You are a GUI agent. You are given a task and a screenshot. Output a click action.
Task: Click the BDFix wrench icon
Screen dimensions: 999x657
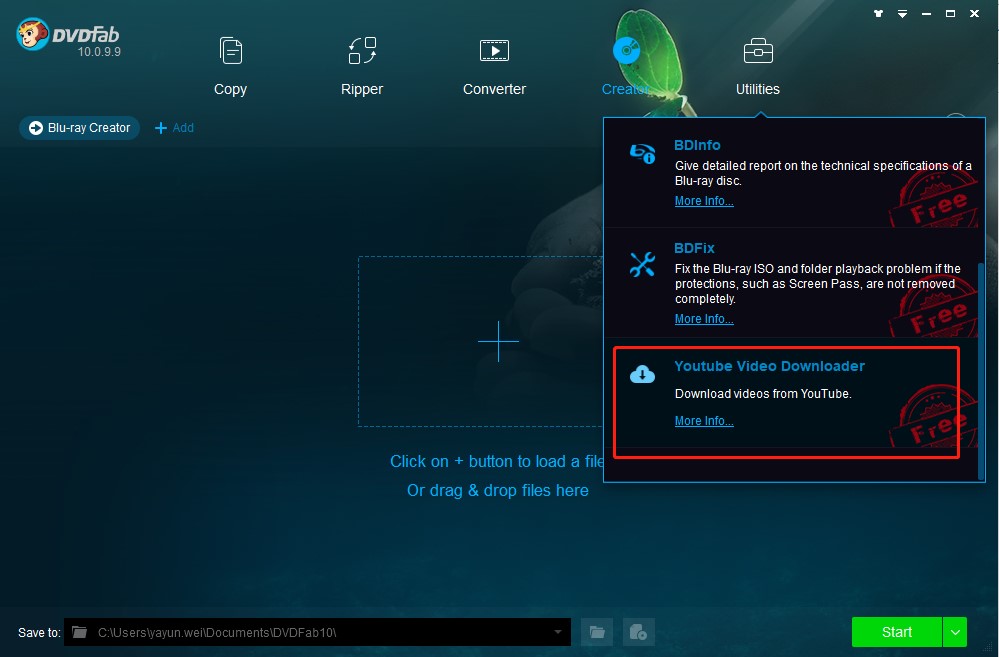pyautogui.click(x=642, y=264)
